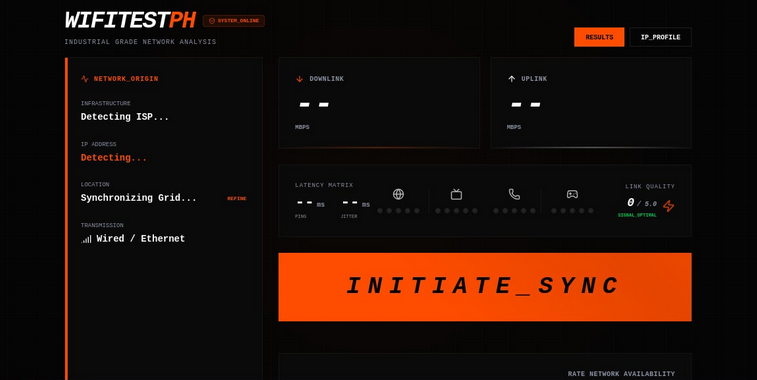Screen dimensions: 757x380
Task: Open the RESULTS tab
Action: tap(599, 37)
